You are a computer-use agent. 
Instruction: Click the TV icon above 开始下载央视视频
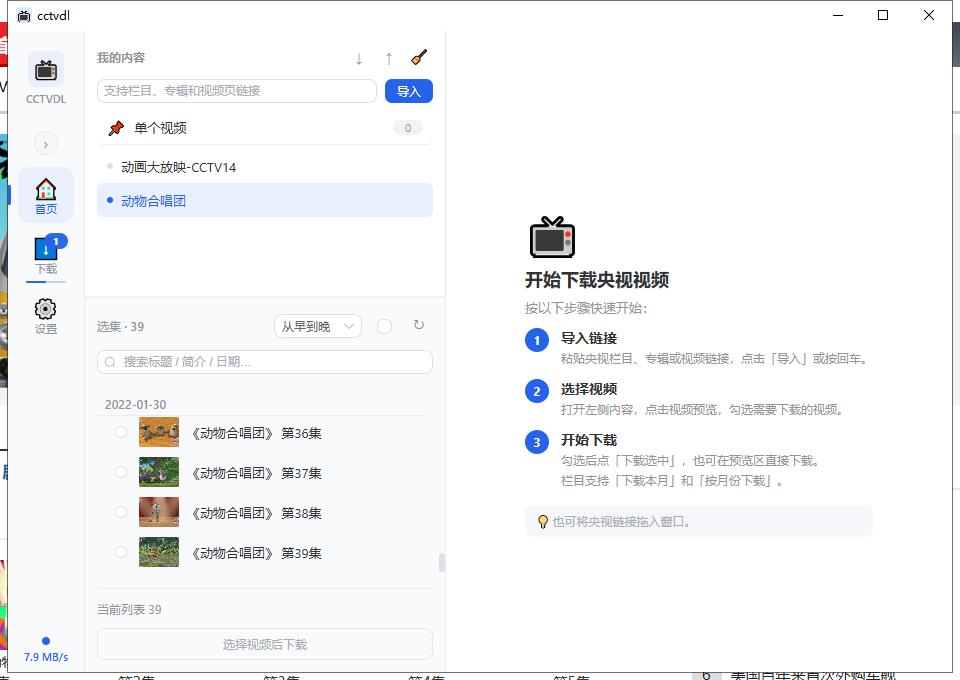coord(552,237)
